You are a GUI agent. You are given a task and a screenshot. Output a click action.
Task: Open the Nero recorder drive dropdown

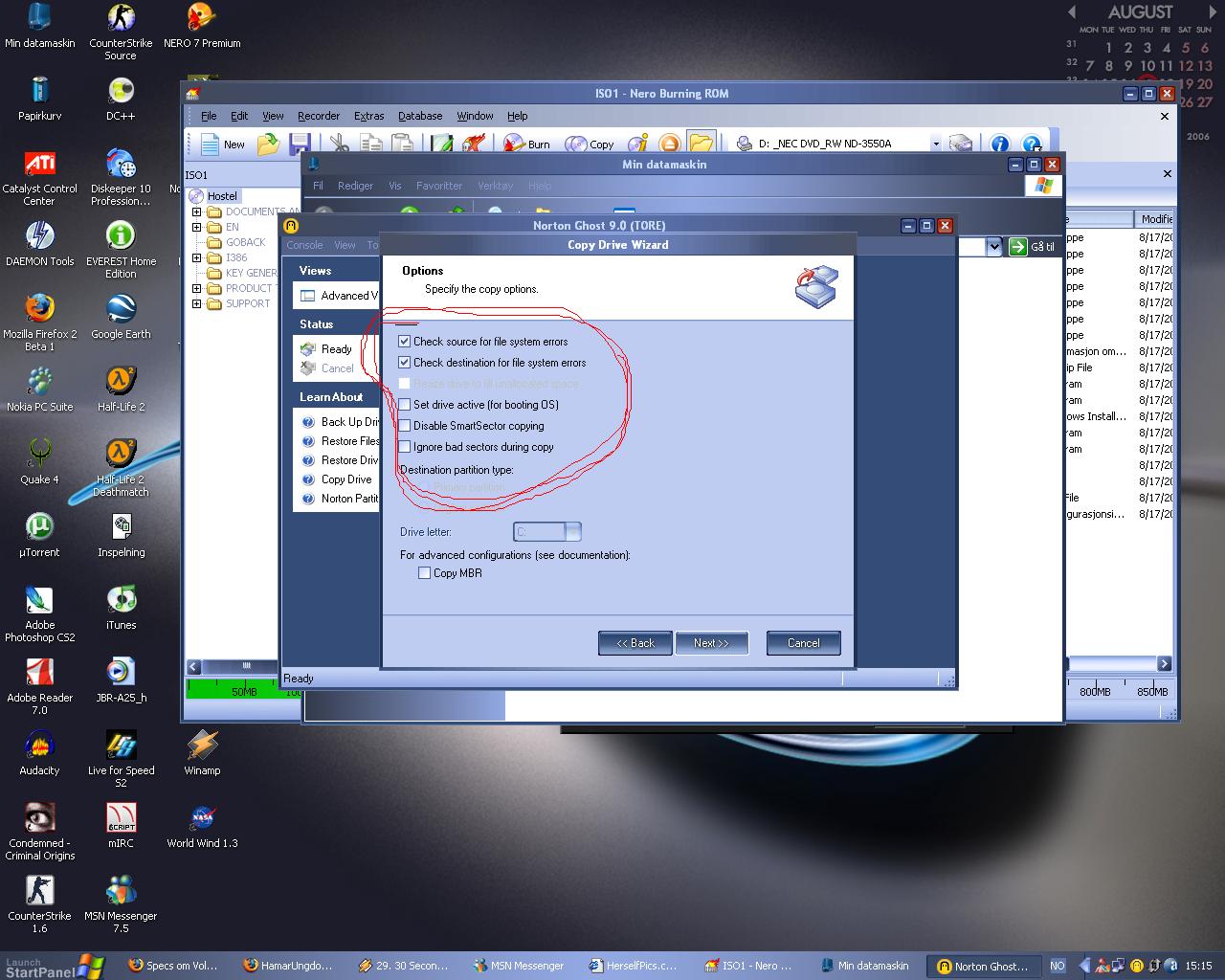point(935,144)
